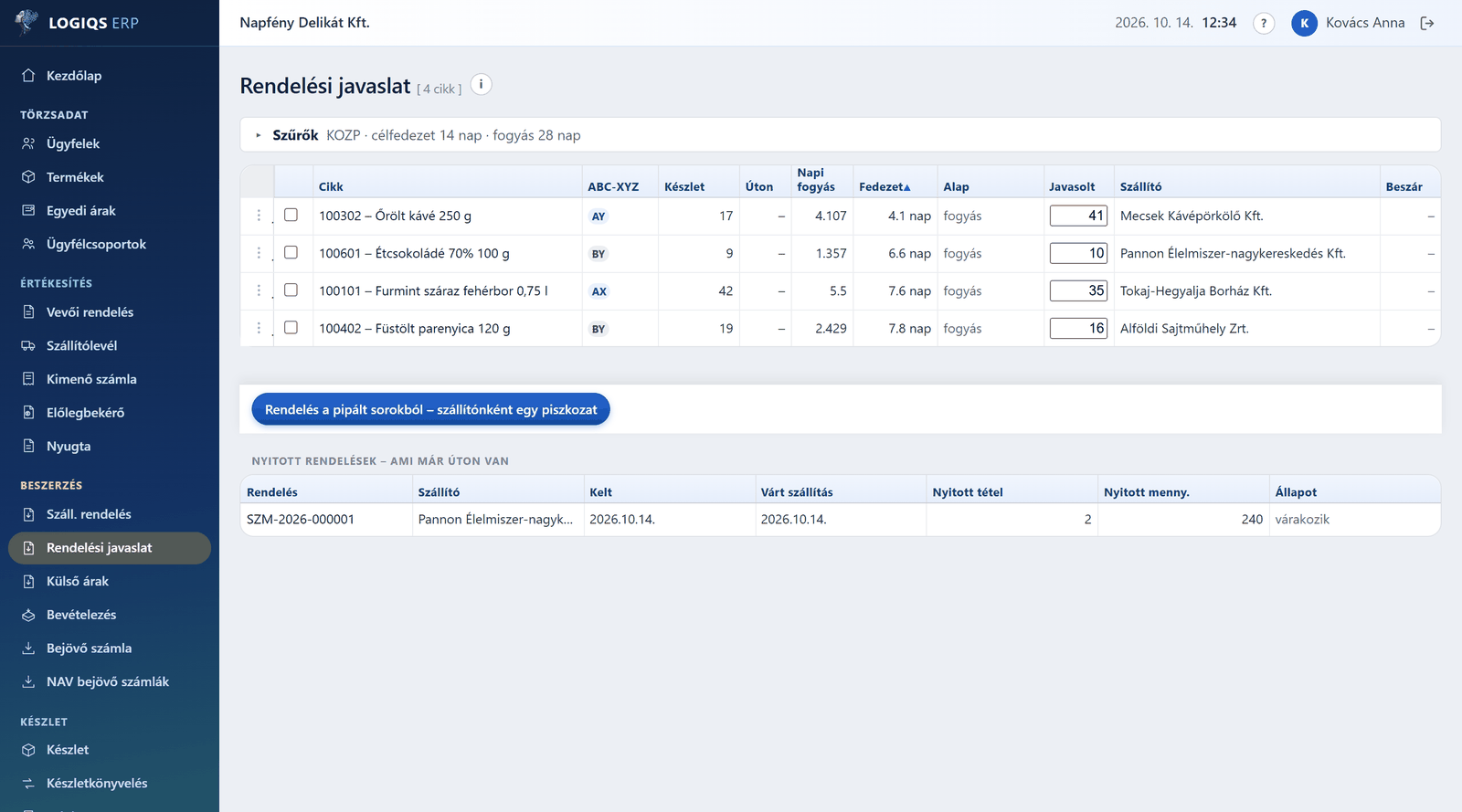Click Rendelés a pipált sorokból button

coord(430,409)
